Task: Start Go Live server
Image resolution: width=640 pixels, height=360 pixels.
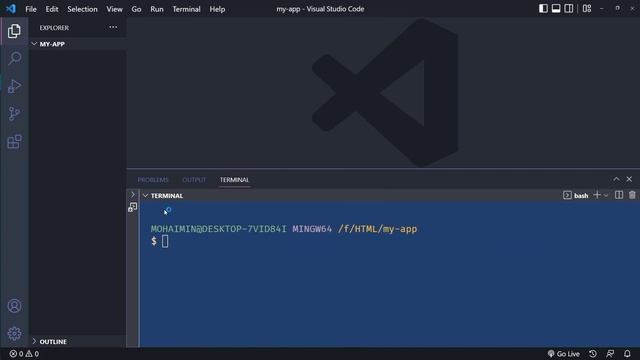Action: [x=564, y=353]
